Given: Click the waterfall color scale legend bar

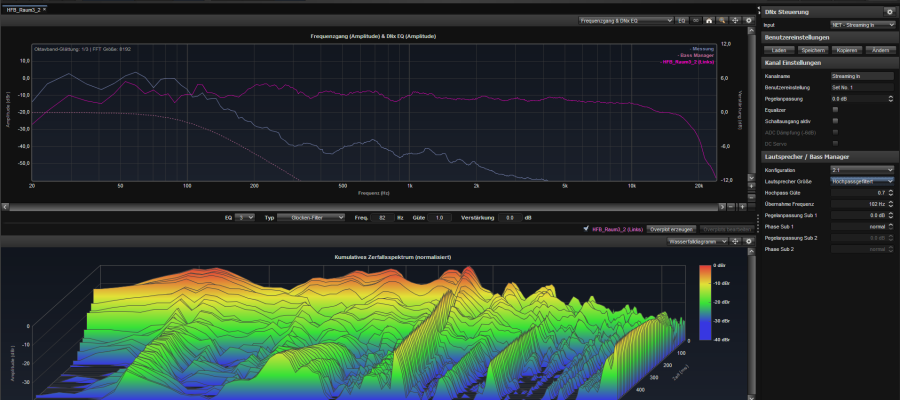Looking at the screenshot, I should pyautogui.click(x=707, y=302).
